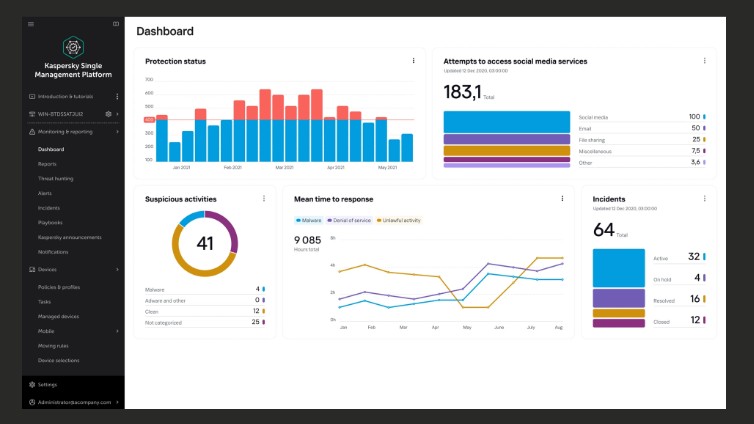The width and height of the screenshot is (754, 424).
Task: Open Protection status widget options menu
Action: click(x=413, y=61)
